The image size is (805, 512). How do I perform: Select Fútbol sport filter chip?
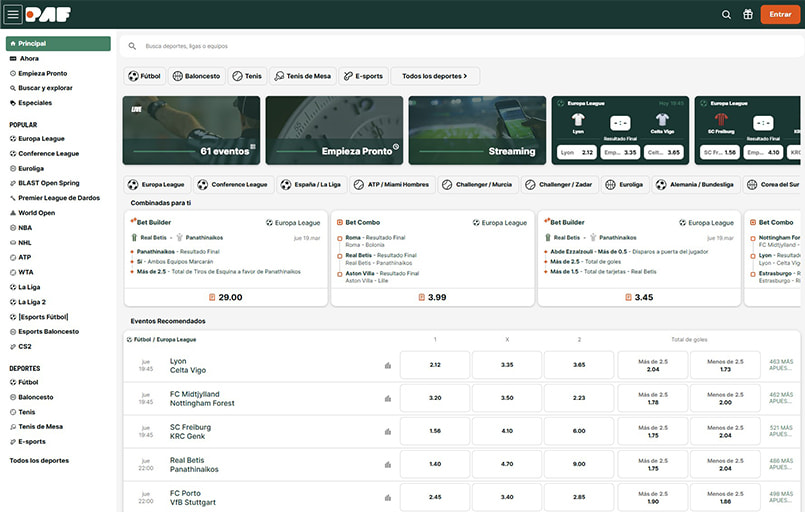(x=145, y=76)
